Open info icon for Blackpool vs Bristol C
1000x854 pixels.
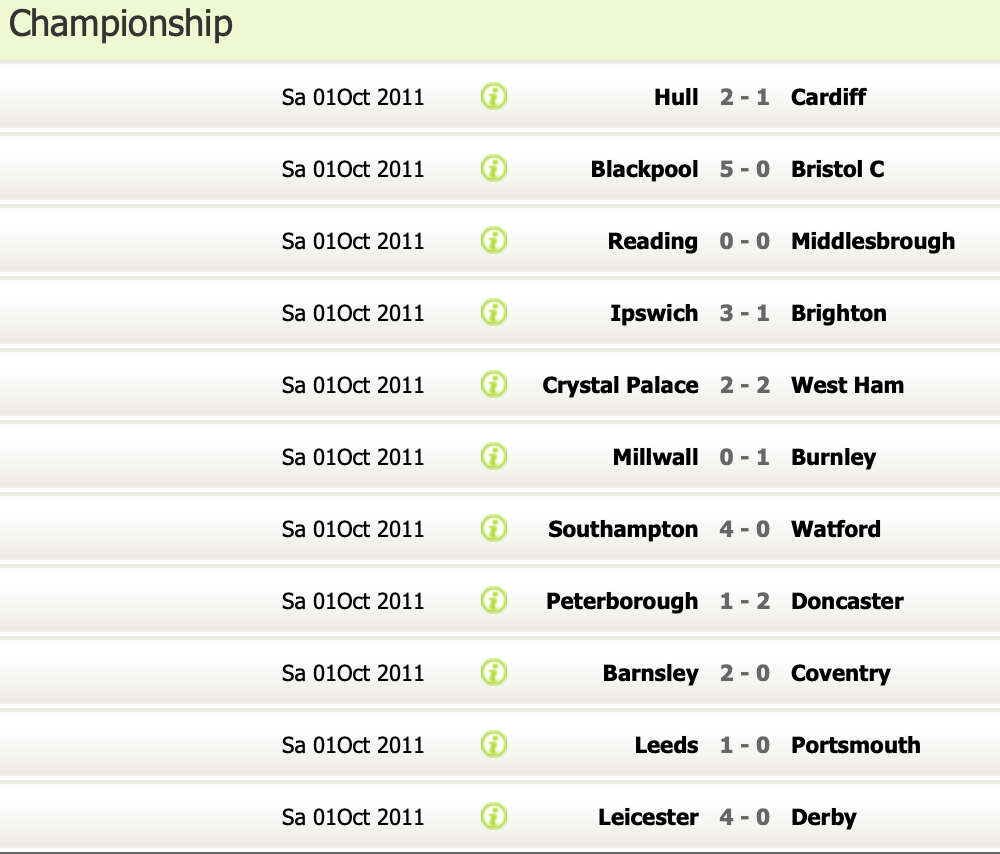494,169
